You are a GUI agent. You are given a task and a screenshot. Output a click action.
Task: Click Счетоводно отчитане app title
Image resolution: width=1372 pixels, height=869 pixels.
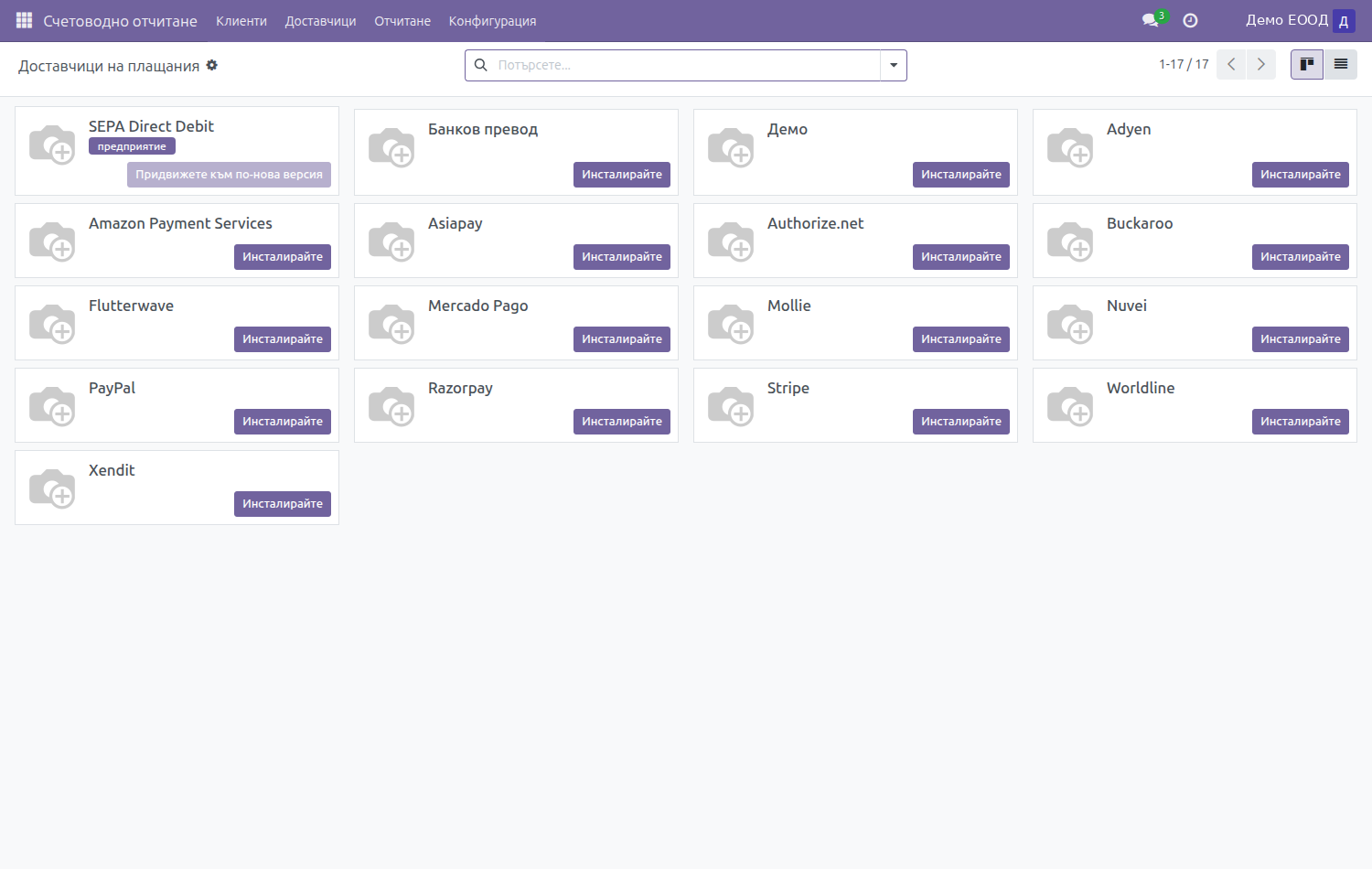click(x=120, y=21)
